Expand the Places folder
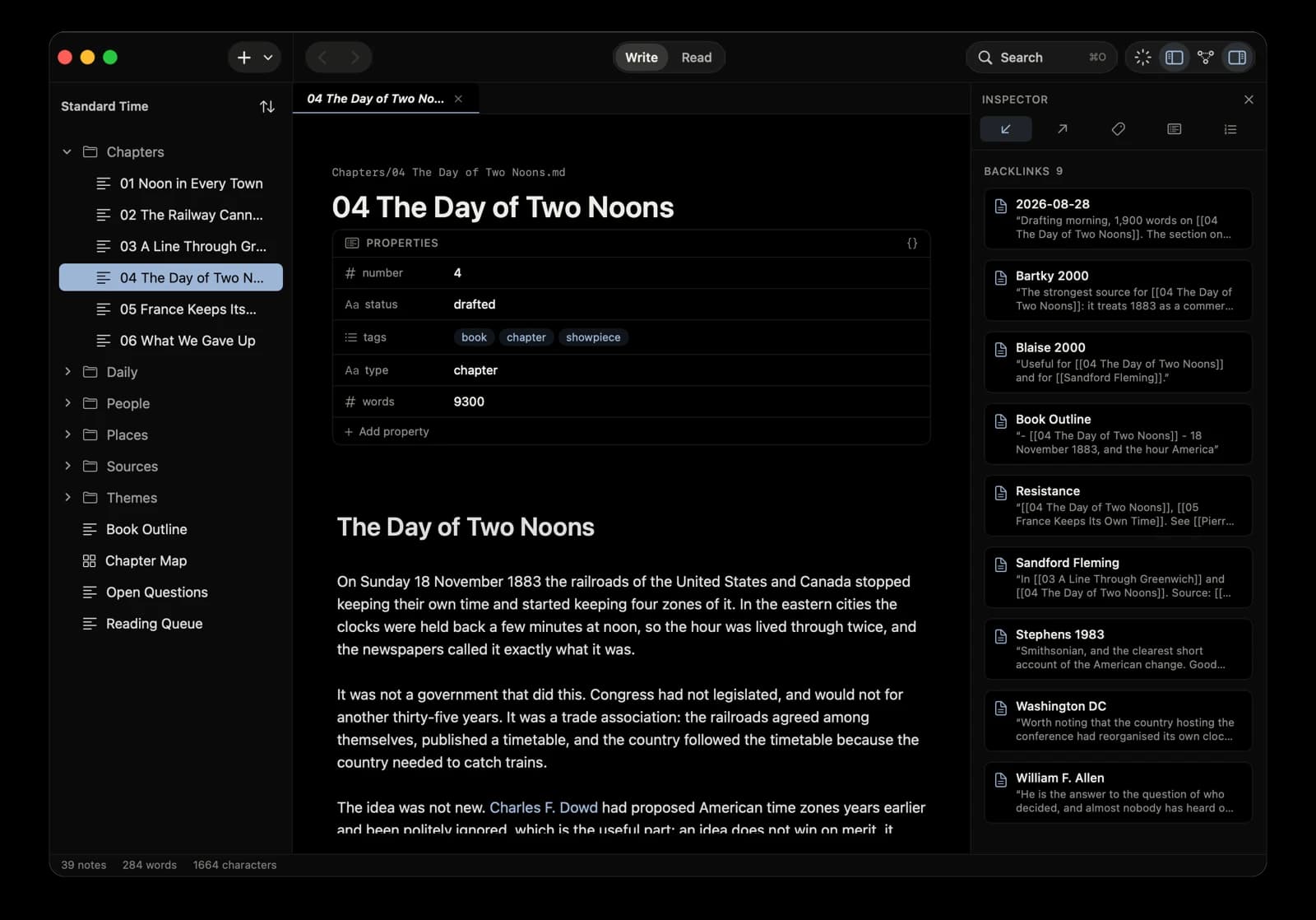The image size is (1316, 920). click(x=67, y=434)
